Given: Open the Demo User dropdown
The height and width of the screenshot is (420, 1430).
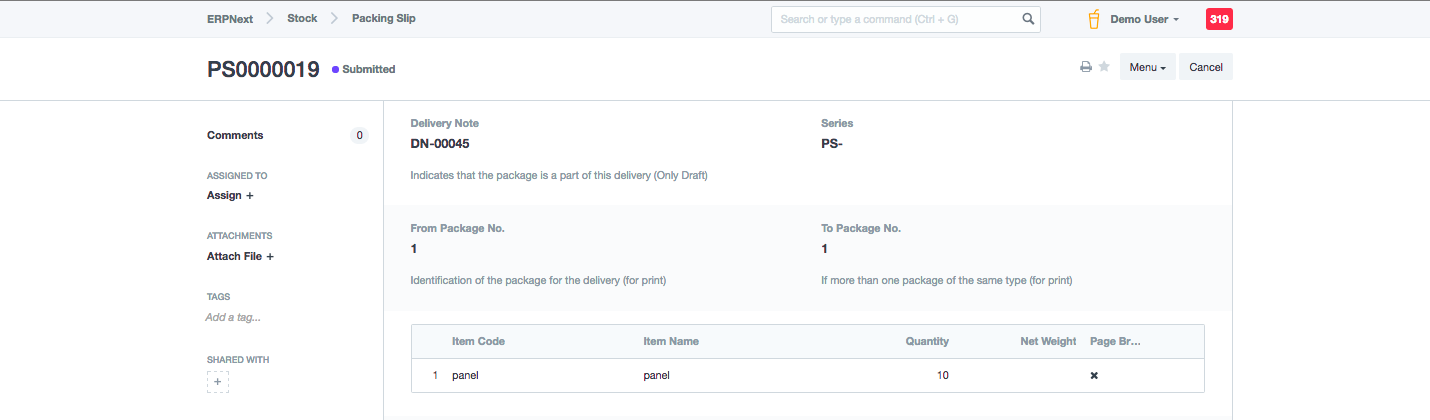Looking at the screenshot, I should pos(1145,19).
